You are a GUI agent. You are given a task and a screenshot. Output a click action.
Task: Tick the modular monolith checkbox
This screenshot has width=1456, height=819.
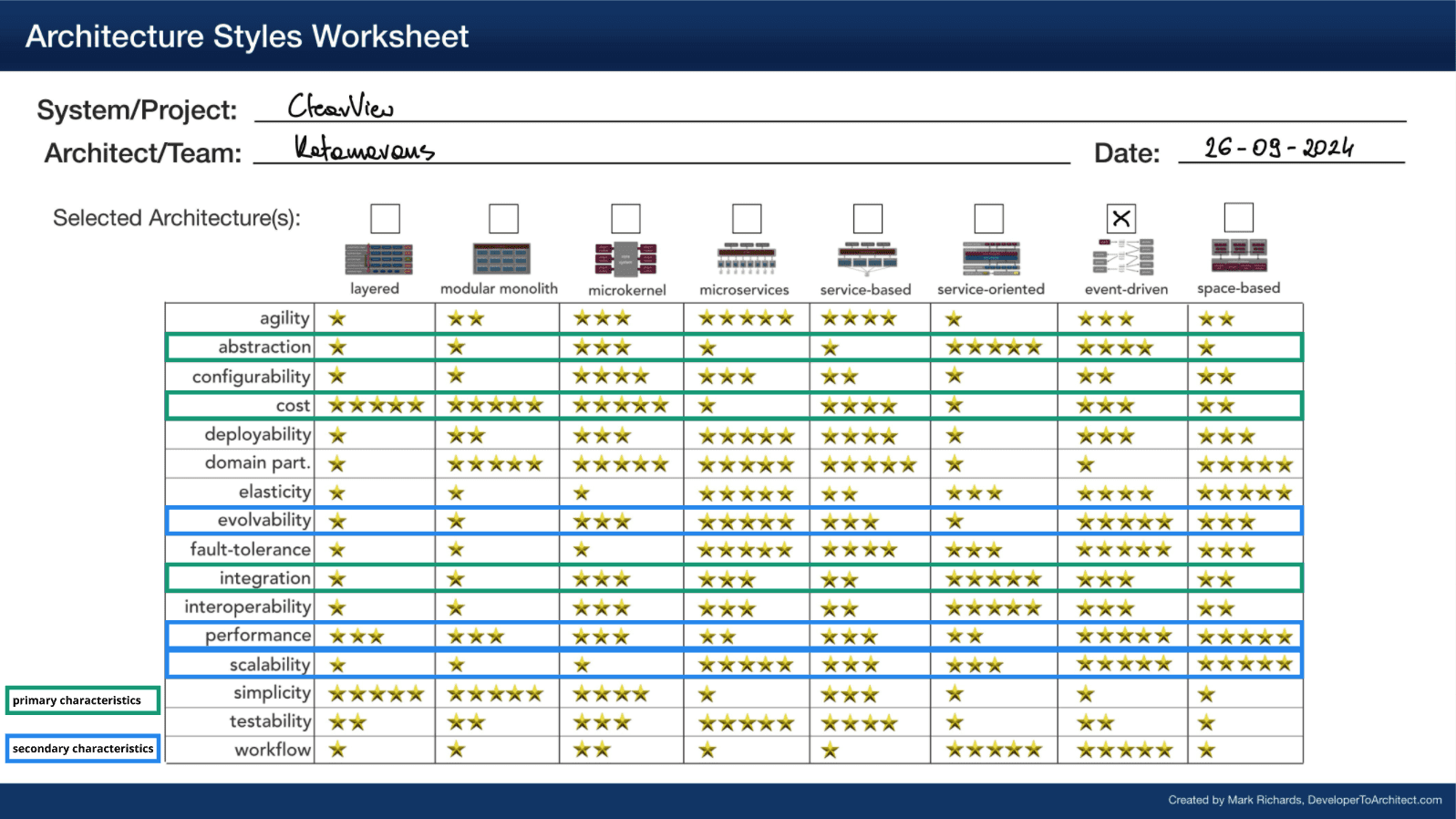[x=503, y=219]
